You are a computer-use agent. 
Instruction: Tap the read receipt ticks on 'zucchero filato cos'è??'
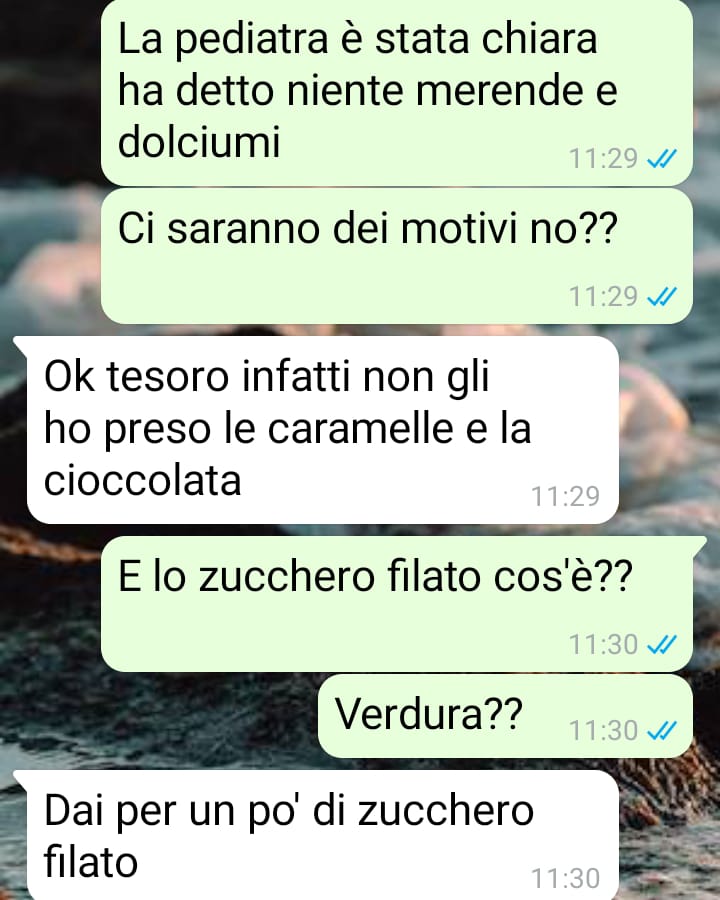[661, 645]
